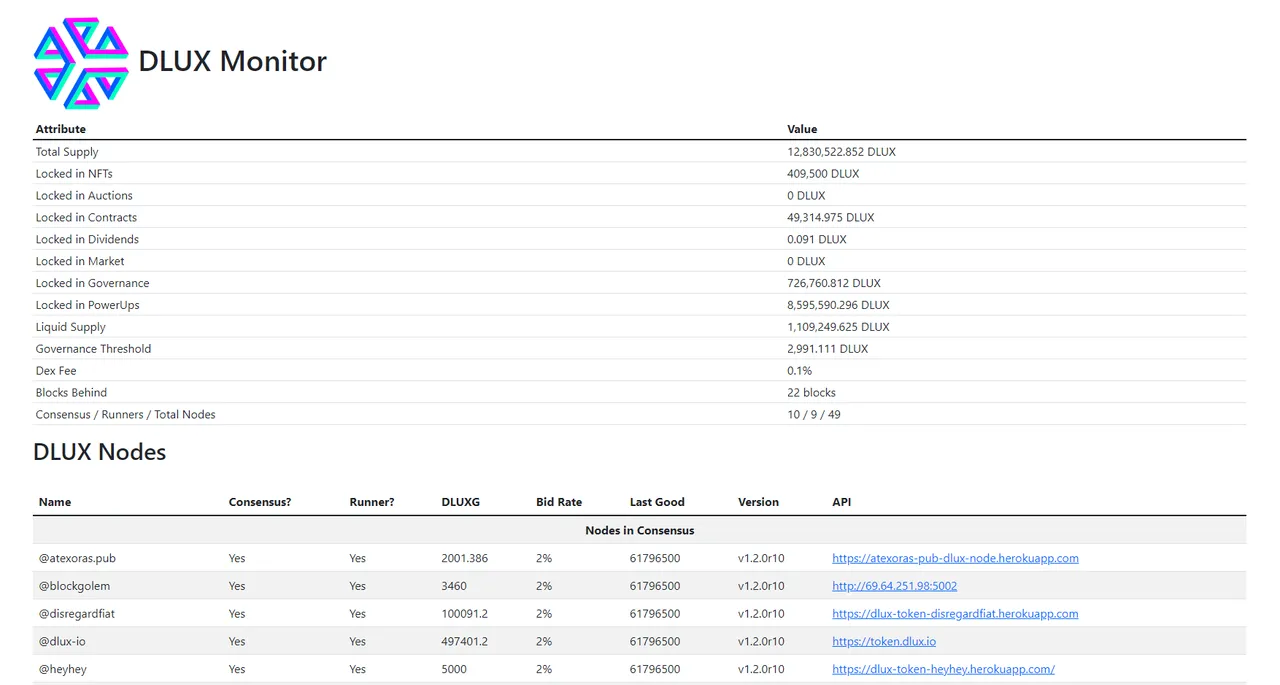
Task: Select the @blockgolem node name
Action: pos(74,586)
